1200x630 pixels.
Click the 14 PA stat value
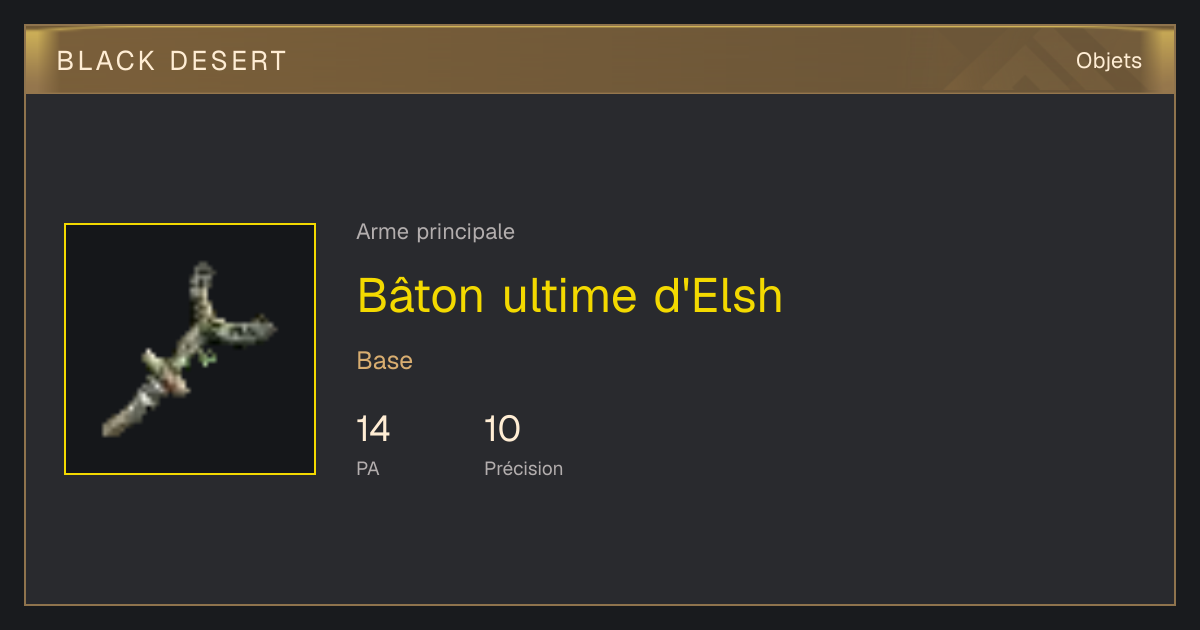(x=373, y=429)
